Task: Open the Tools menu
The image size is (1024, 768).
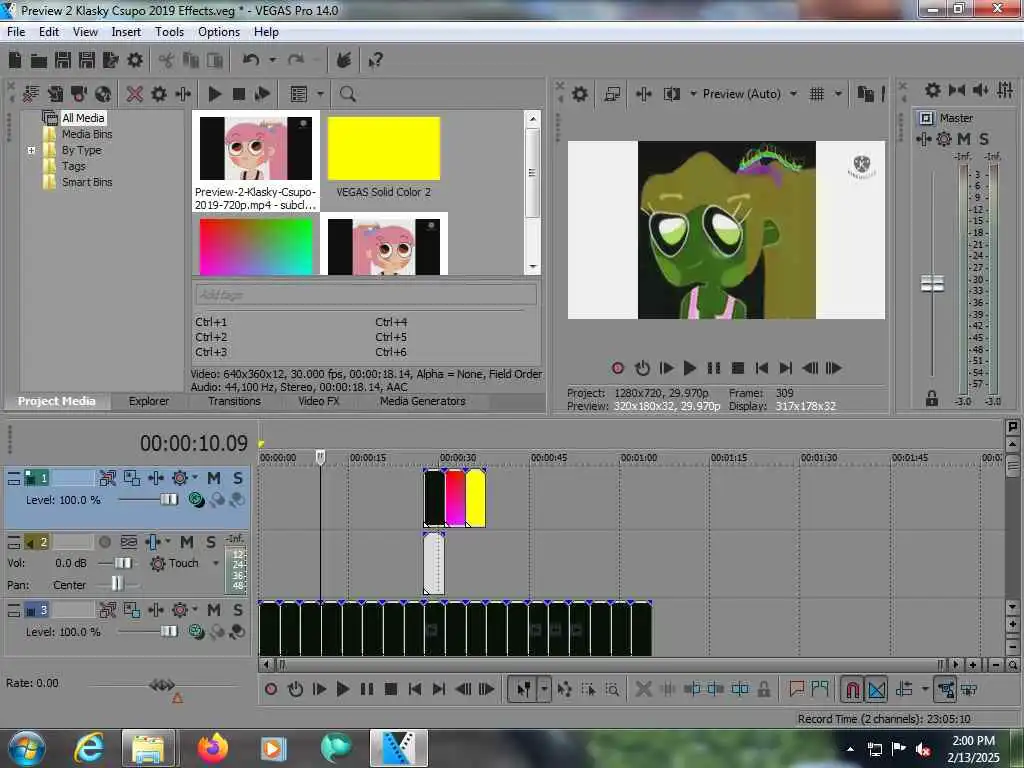Action: pos(169,31)
